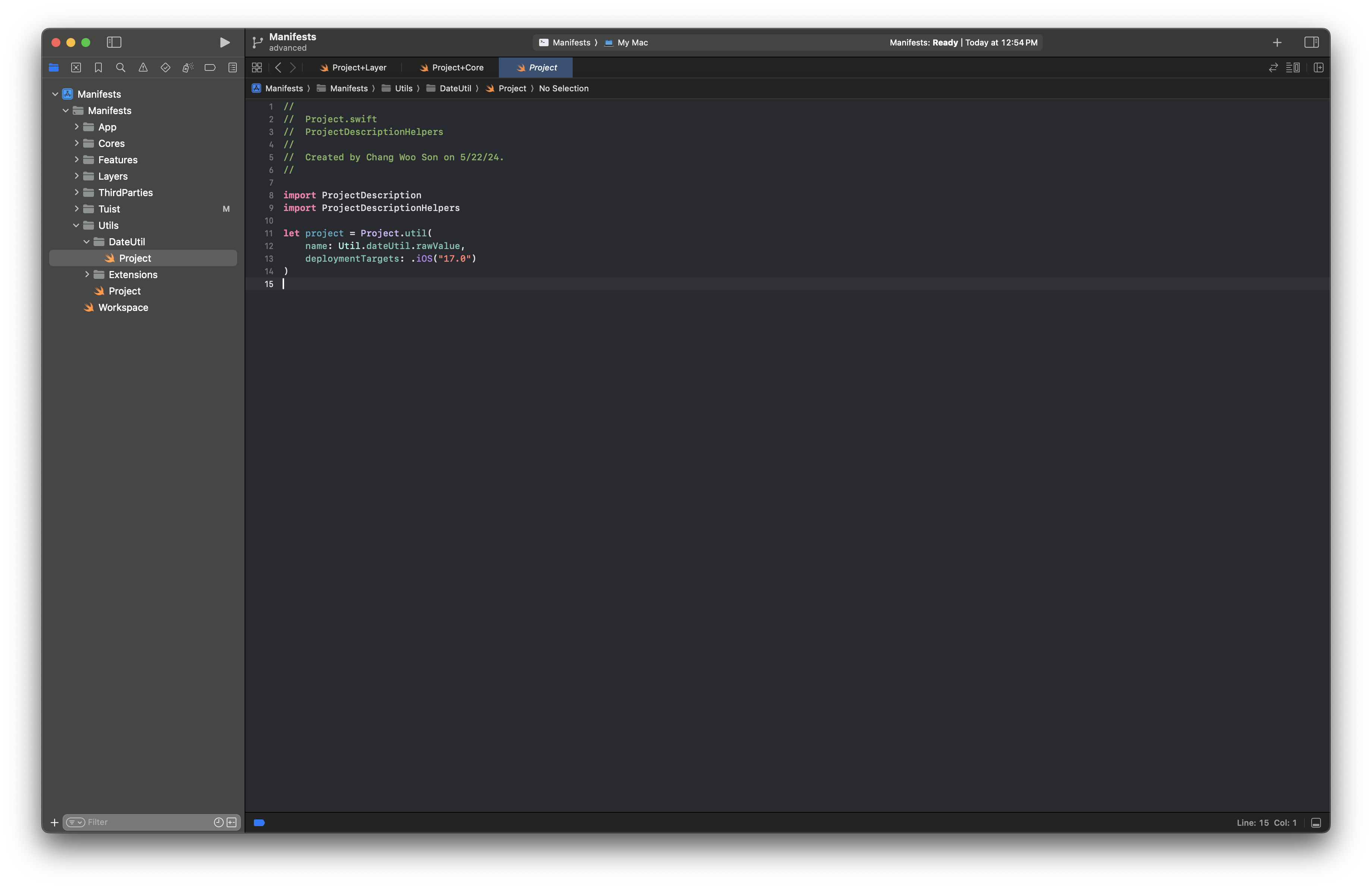
Task: Open the No Selection symbol menu
Action: pos(564,88)
